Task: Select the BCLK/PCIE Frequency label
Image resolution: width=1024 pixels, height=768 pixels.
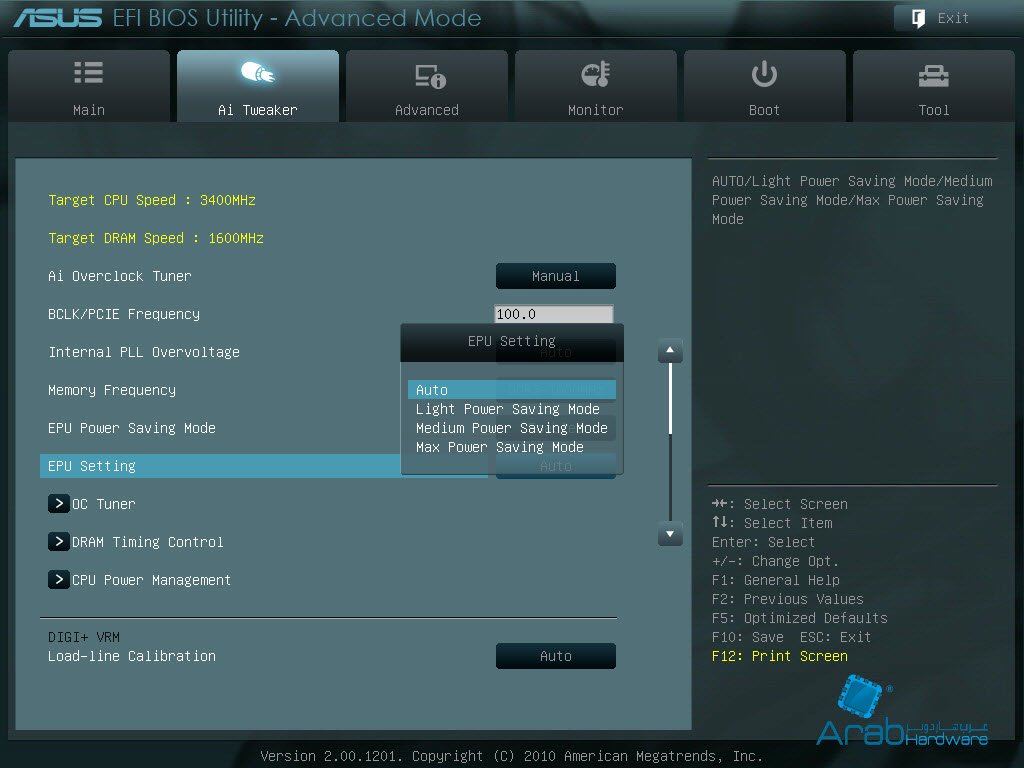Action: (123, 314)
